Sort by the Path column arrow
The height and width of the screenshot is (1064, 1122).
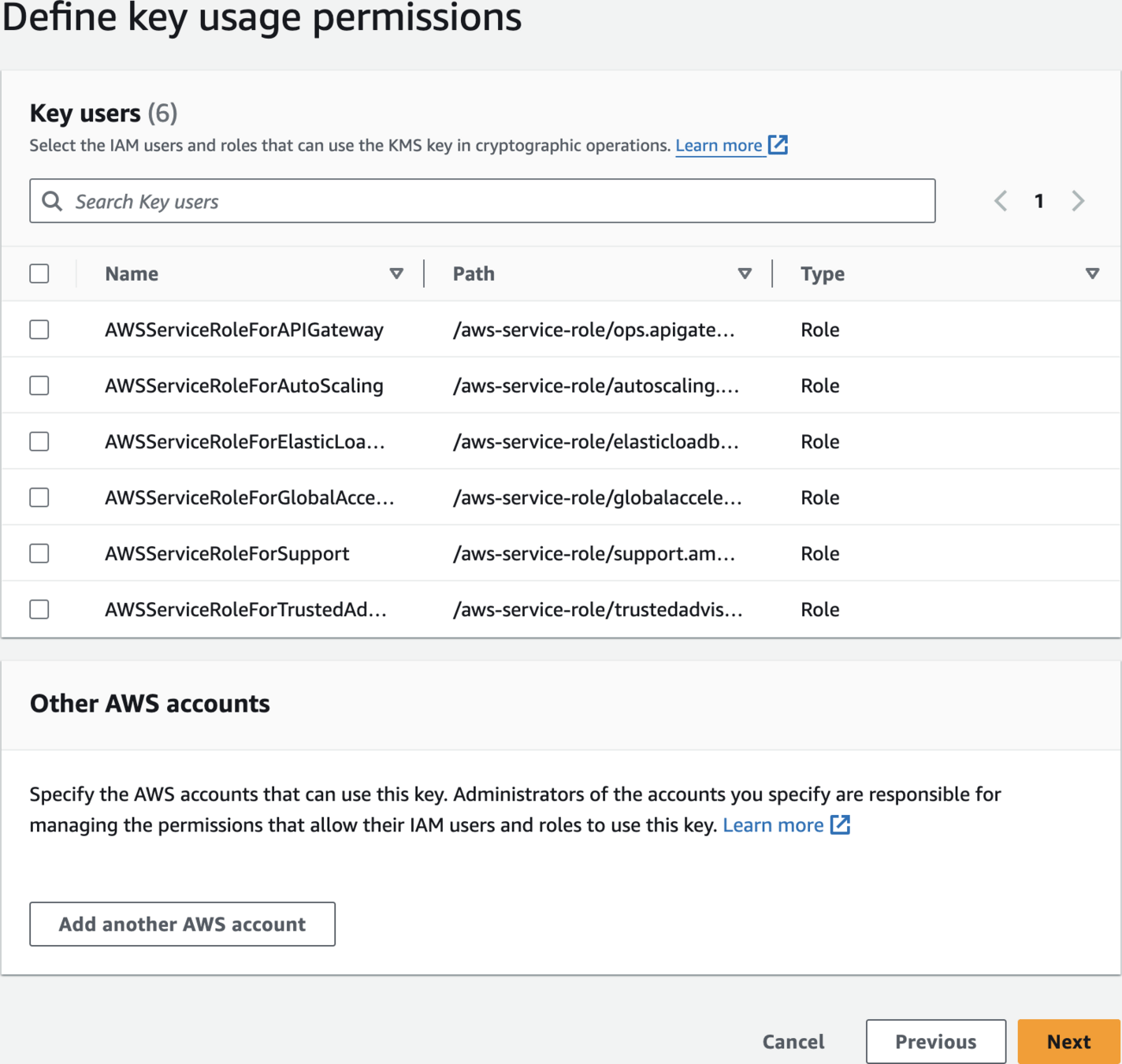[745, 273]
